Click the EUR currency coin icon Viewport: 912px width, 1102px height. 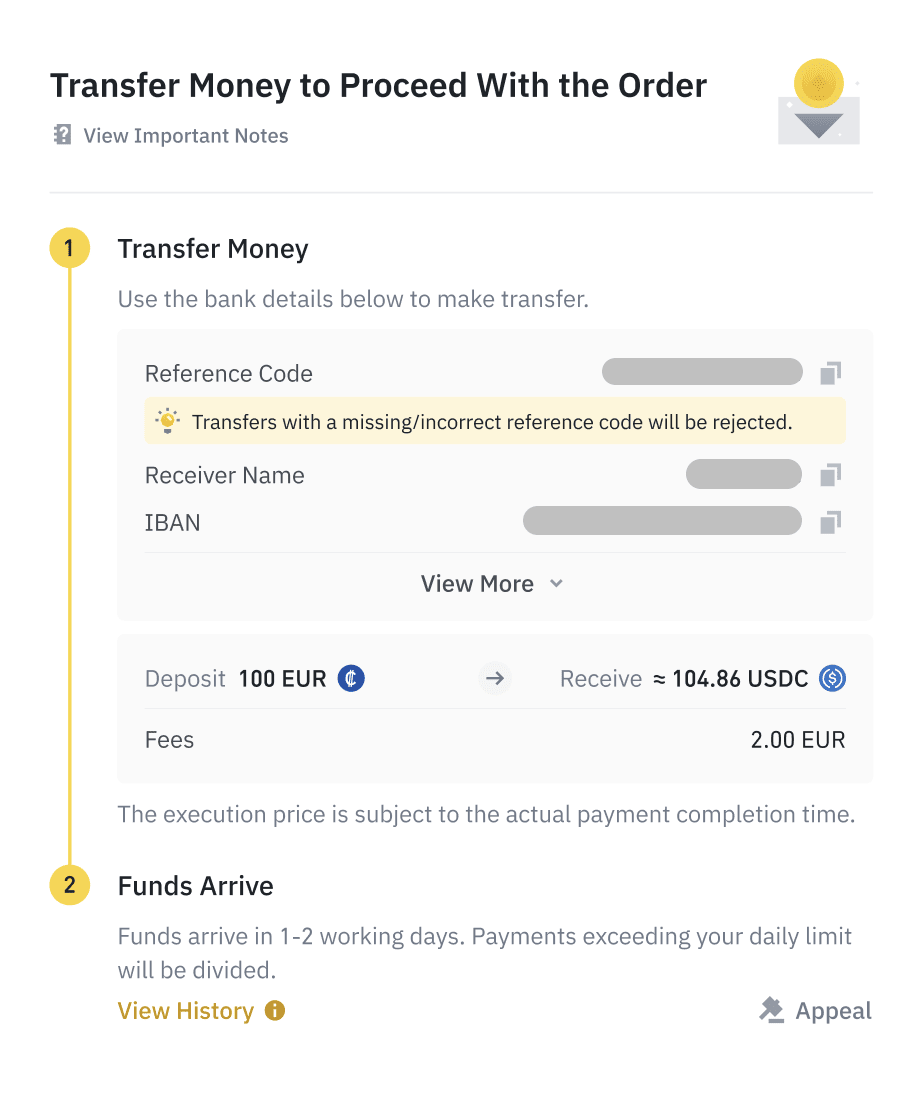pos(351,679)
